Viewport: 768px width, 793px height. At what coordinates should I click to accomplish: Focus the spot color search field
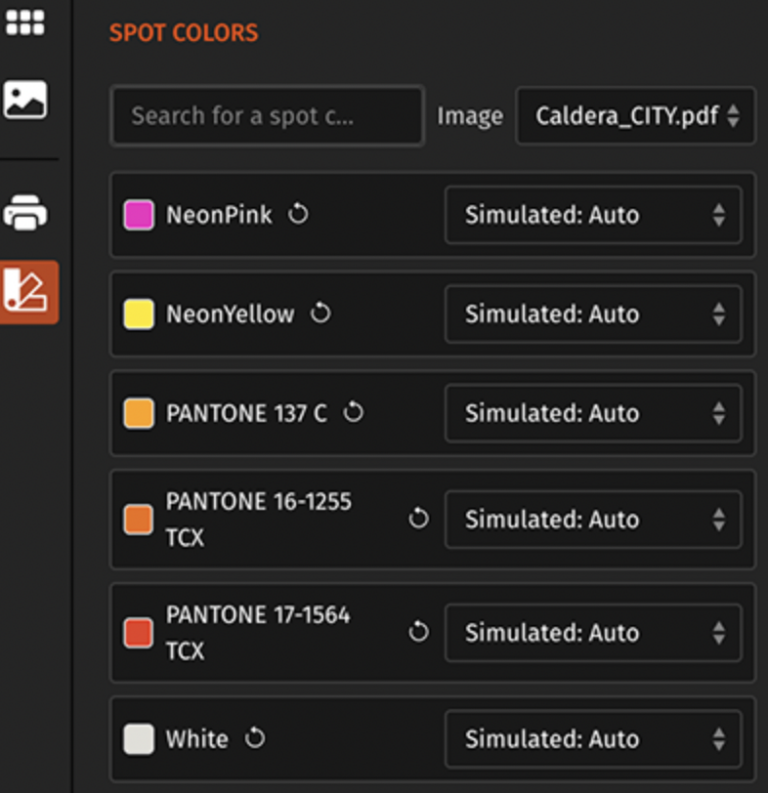click(266, 116)
